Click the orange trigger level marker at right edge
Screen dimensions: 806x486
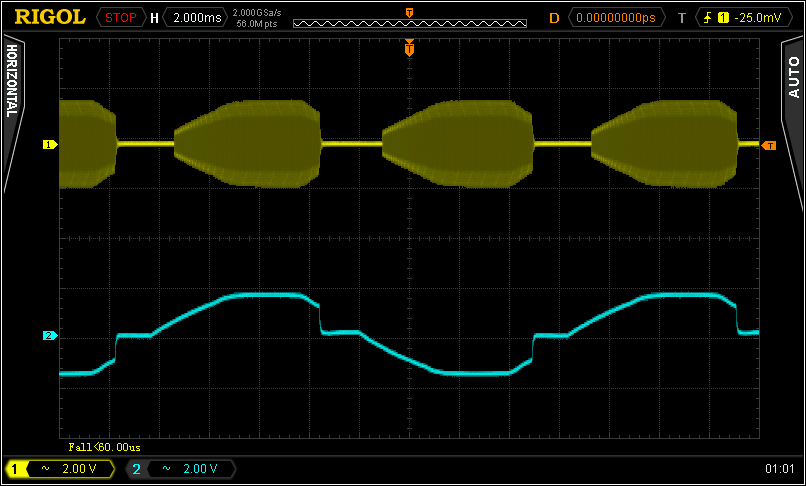coord(769,146)
